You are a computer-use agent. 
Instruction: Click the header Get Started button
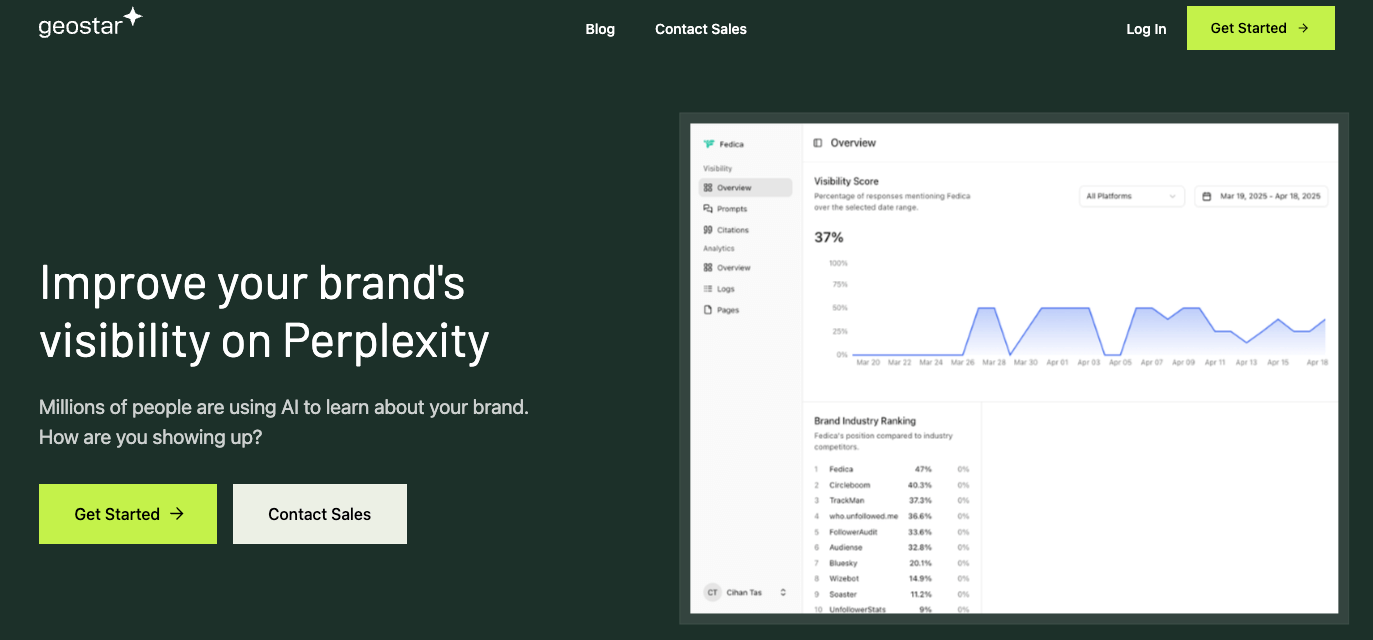click(x=1260, y=28)
